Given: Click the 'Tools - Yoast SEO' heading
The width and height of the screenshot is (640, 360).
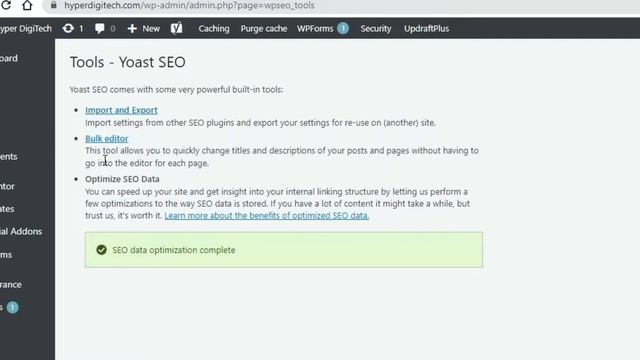Looking at the screenshot, I should (127, 62).
